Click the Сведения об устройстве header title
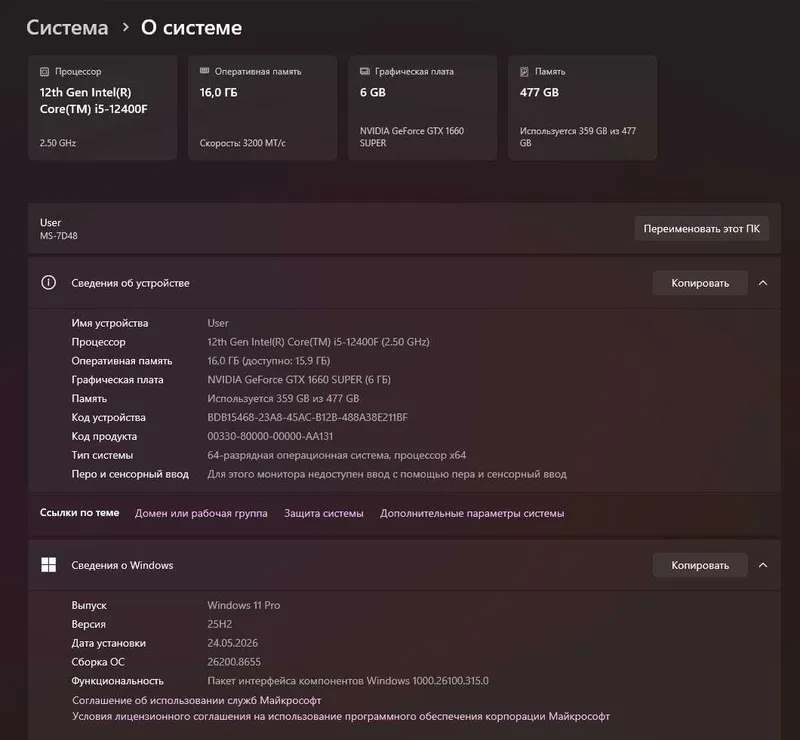This screenshot has width=800, height=740. tap(130, 283)
